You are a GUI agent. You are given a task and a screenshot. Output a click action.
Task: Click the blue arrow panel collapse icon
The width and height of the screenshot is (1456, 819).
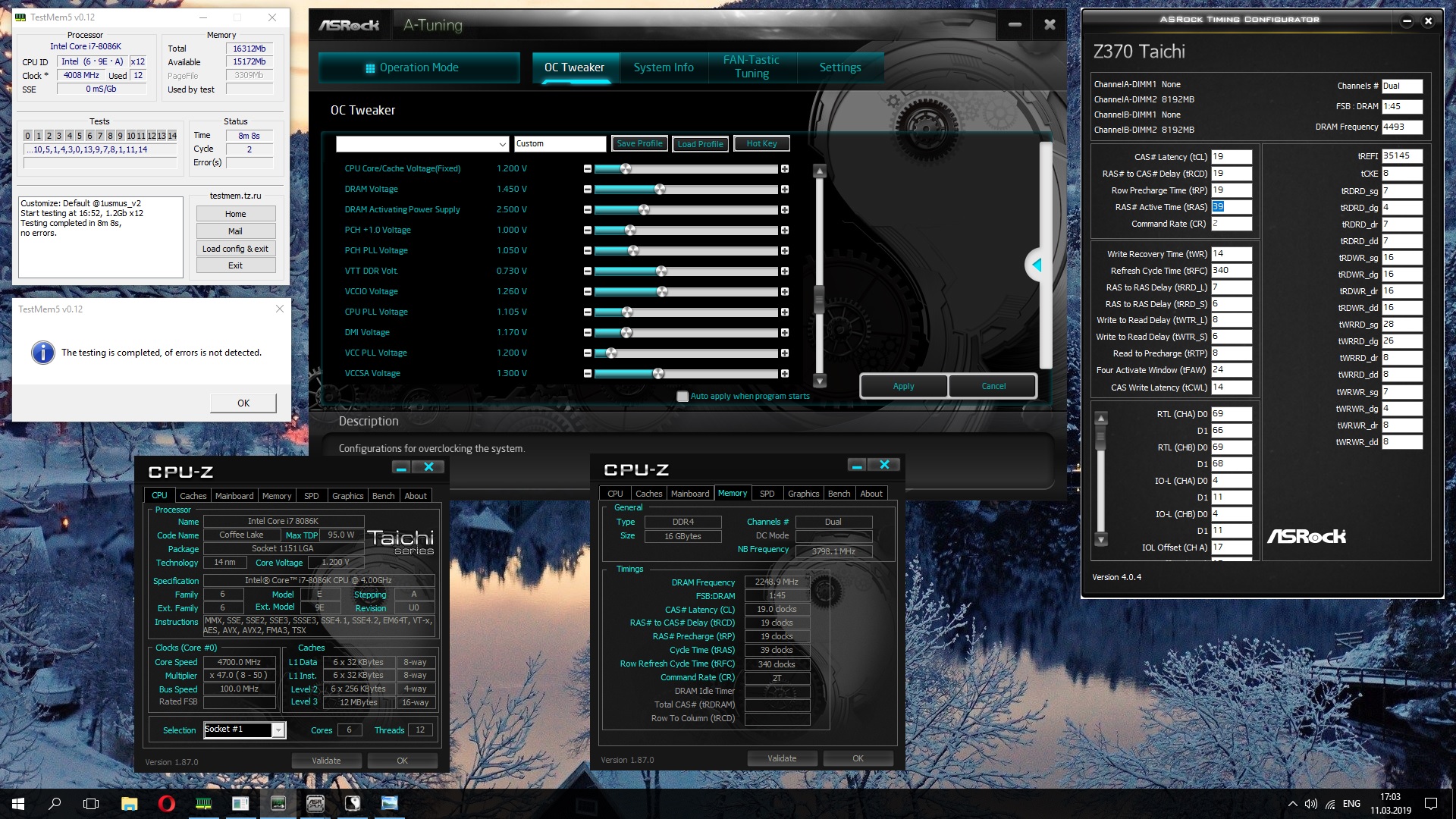1036,265
